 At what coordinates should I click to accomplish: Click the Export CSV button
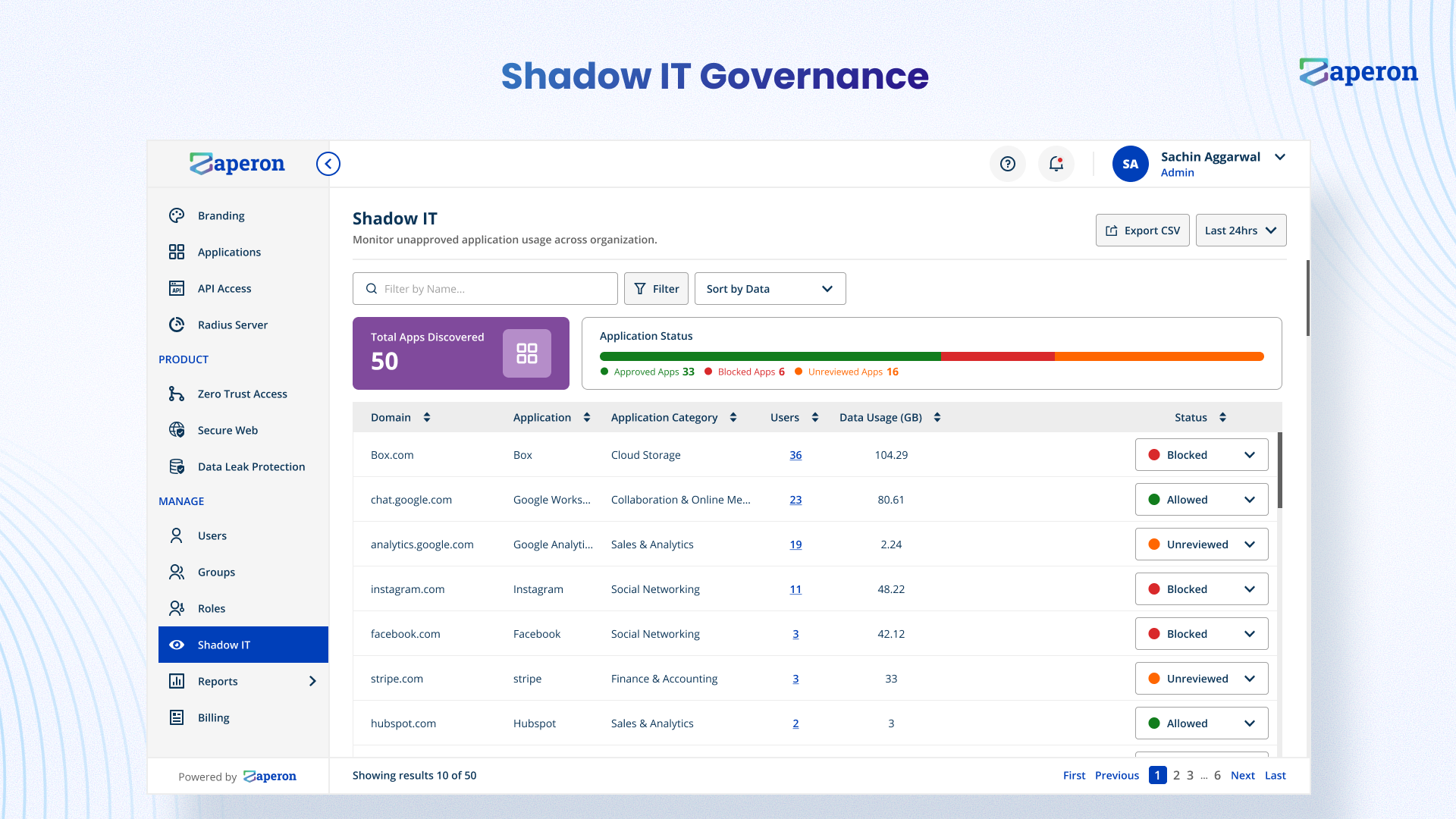click(1142, 231)
